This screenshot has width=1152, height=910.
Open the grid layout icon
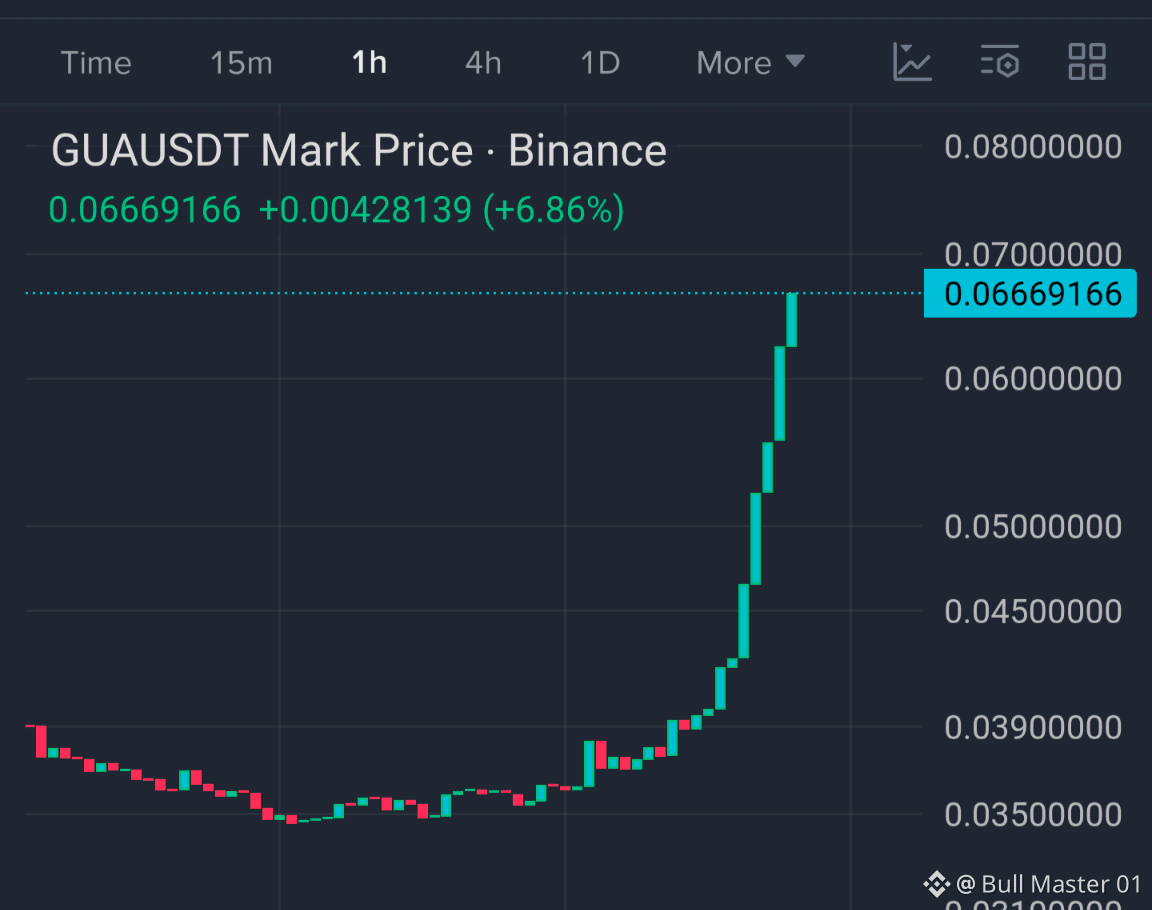(x=1087, y=62)
